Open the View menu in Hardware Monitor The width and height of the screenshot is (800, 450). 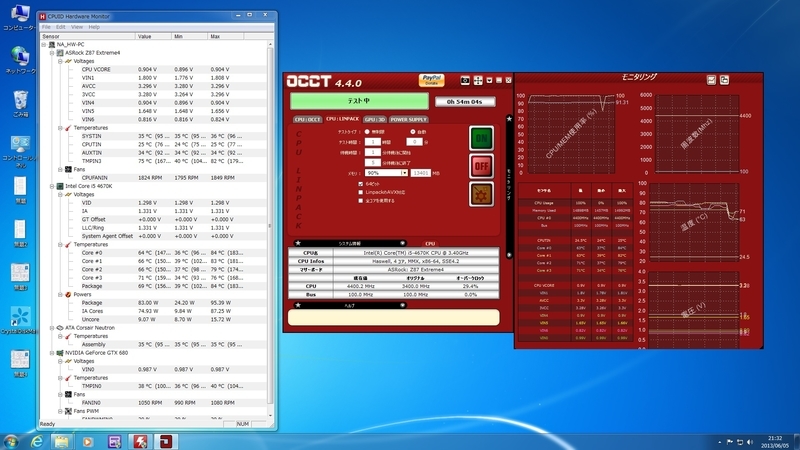coord(77,27)
